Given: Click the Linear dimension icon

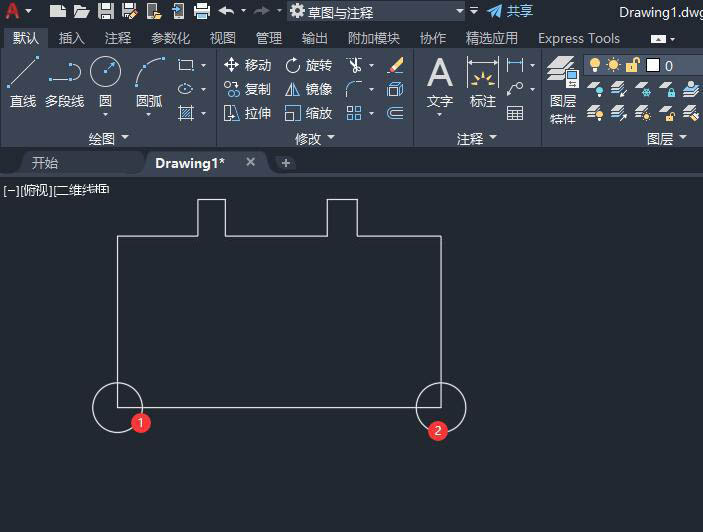Looking at the screenshot, I should click(x=515, y=65).
